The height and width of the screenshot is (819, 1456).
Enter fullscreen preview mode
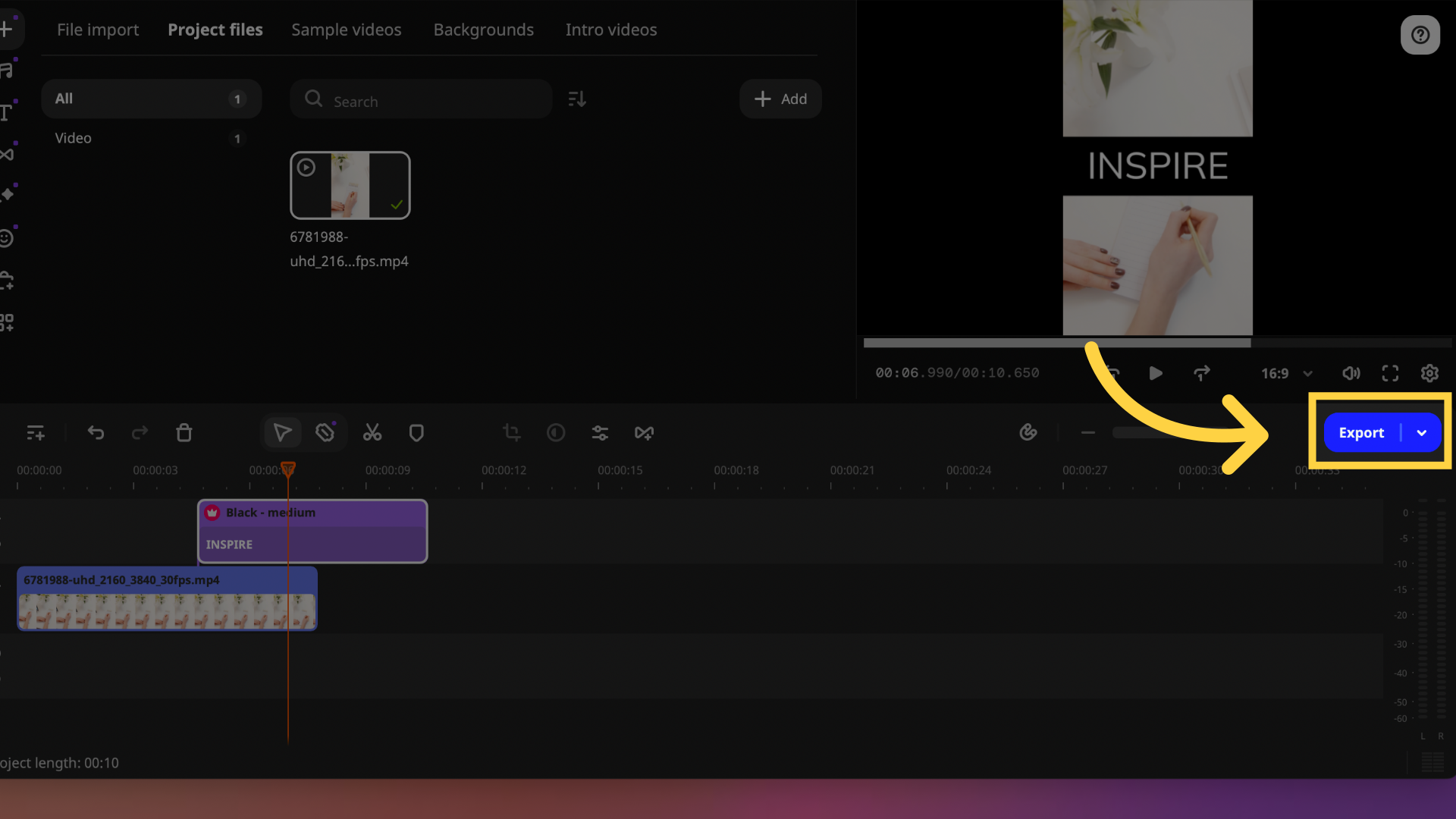tap(1390, 373)
